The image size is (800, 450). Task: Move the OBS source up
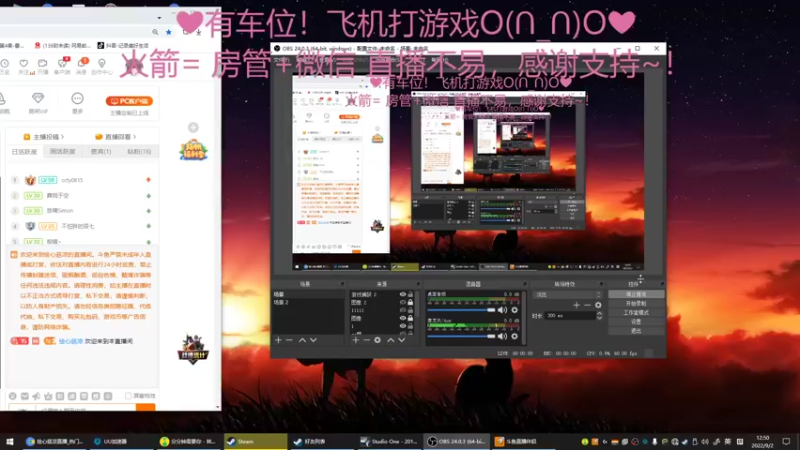tap(391, 340)
